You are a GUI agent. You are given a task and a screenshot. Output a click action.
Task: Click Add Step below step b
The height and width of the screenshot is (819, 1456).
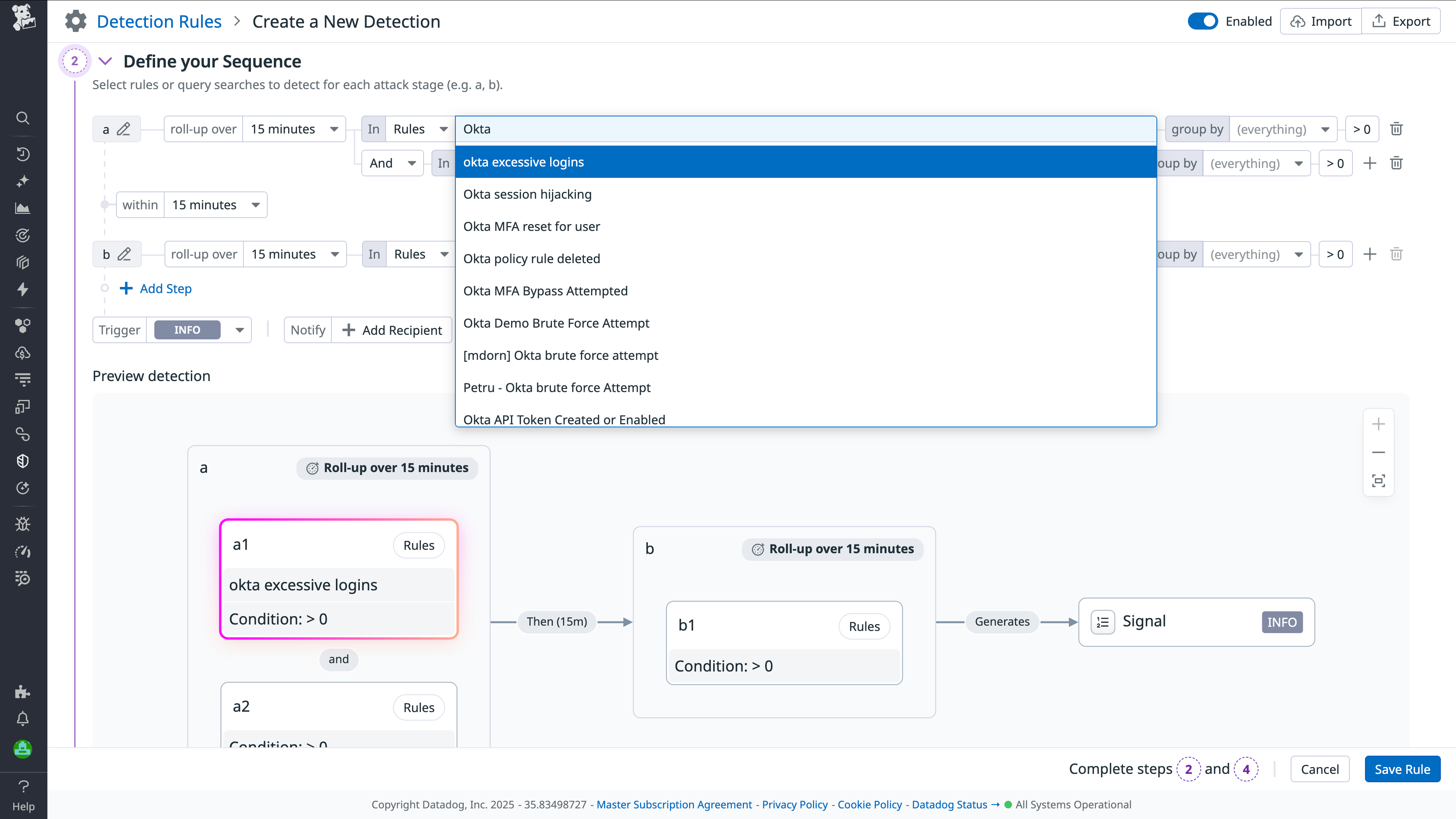pyautogui.click(x=155, y=288)
